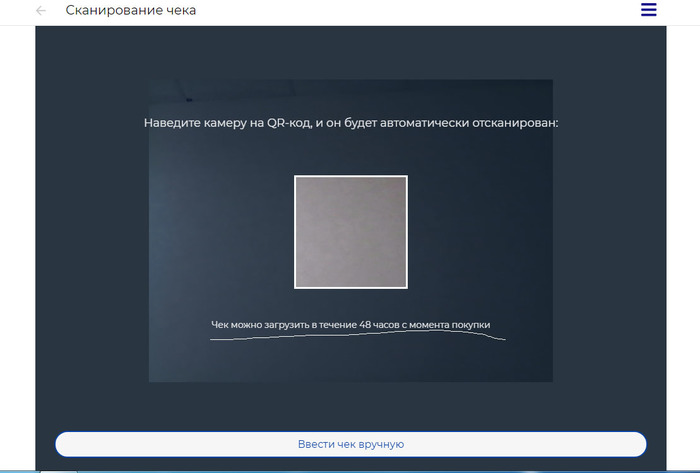Click the top border of the QR frame
Screen dimensions: 700x473
coord(350,176)
